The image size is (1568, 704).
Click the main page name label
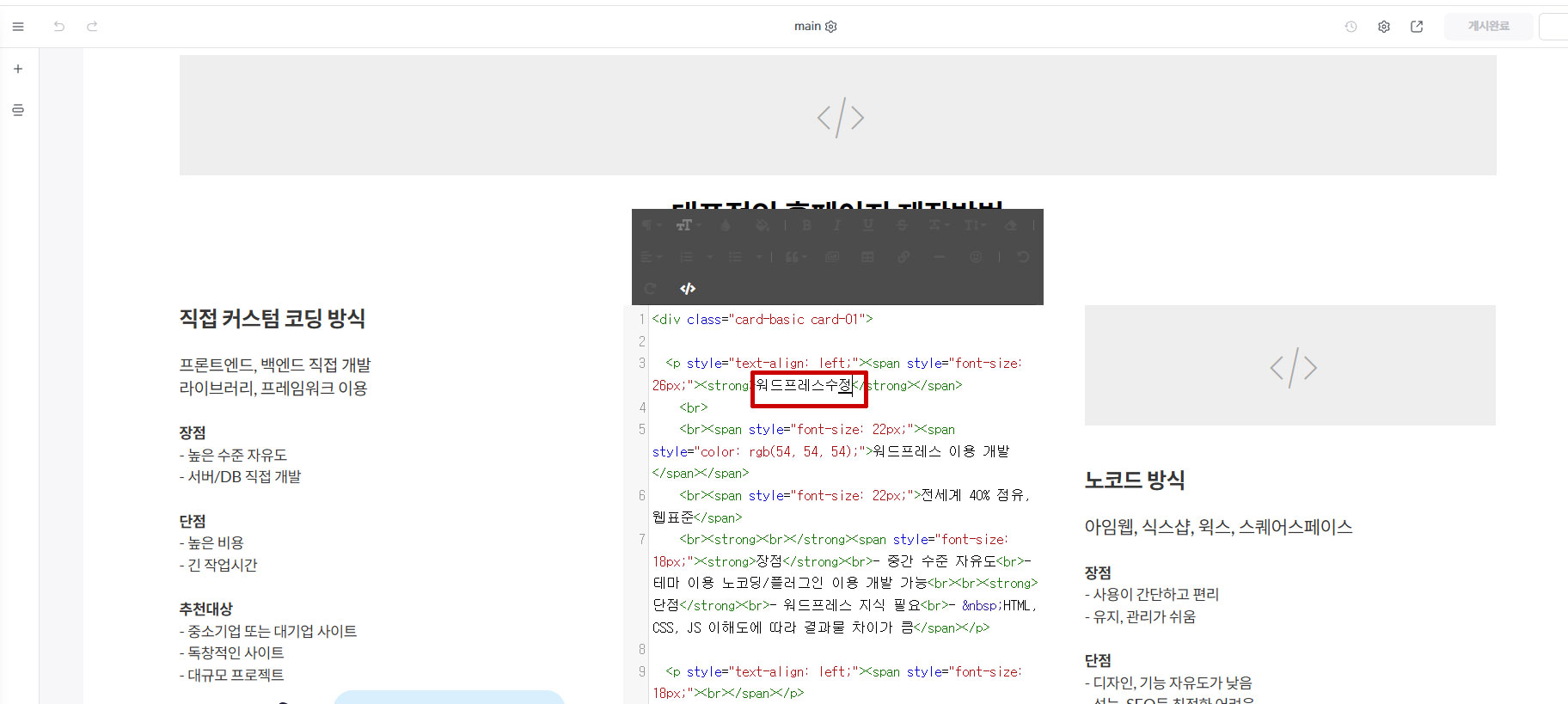807,27
